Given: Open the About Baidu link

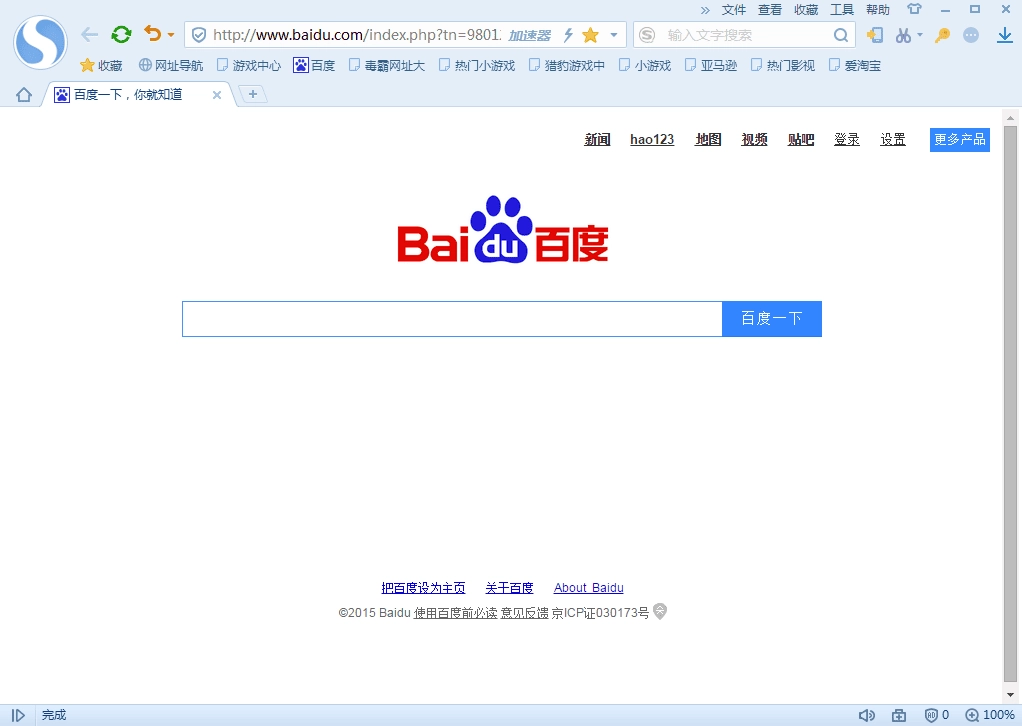Looking at the screenshot, I should 589,588.
